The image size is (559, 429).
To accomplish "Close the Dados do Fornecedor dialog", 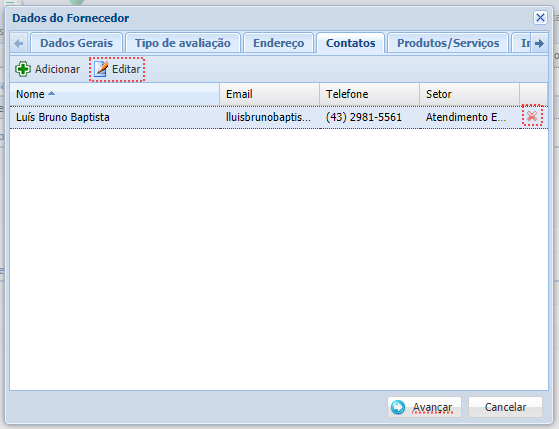I will (540, 17).
